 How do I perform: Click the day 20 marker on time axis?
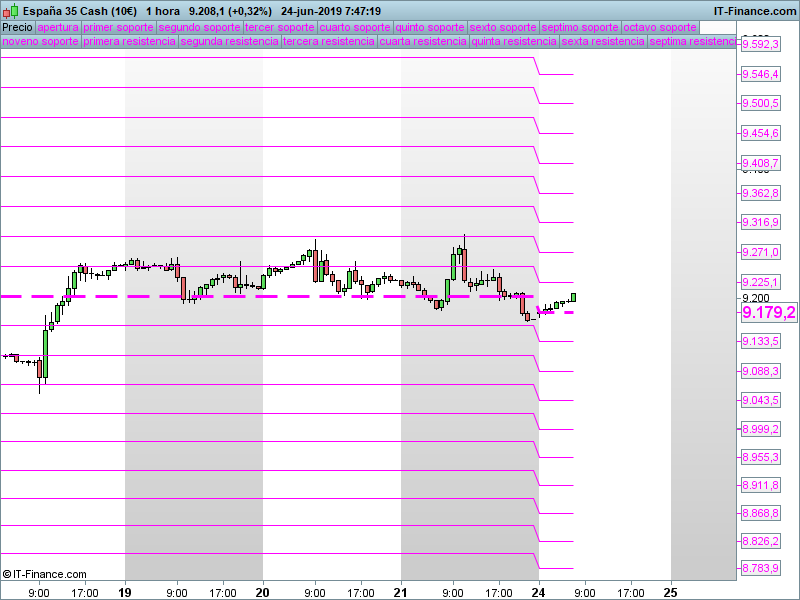coord(262,592)
